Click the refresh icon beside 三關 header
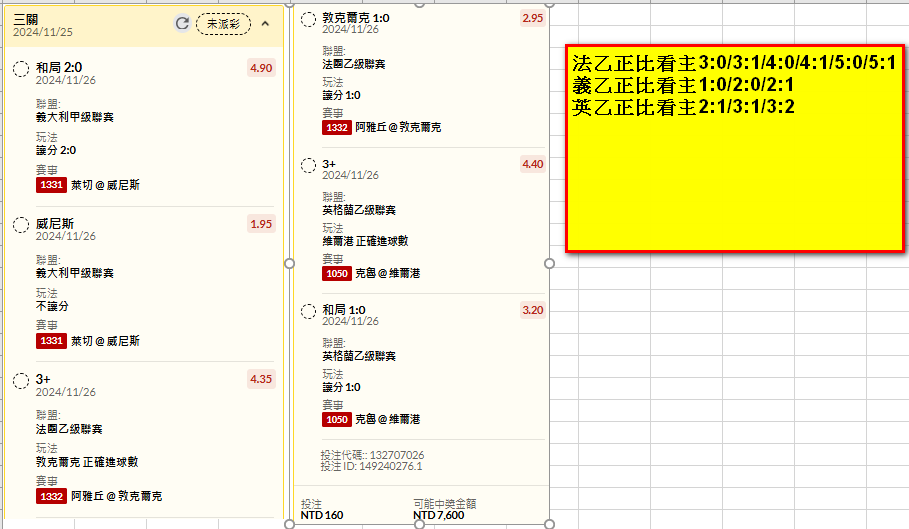The width and height of the screenshot is (909, 529). tap(182, 24)
